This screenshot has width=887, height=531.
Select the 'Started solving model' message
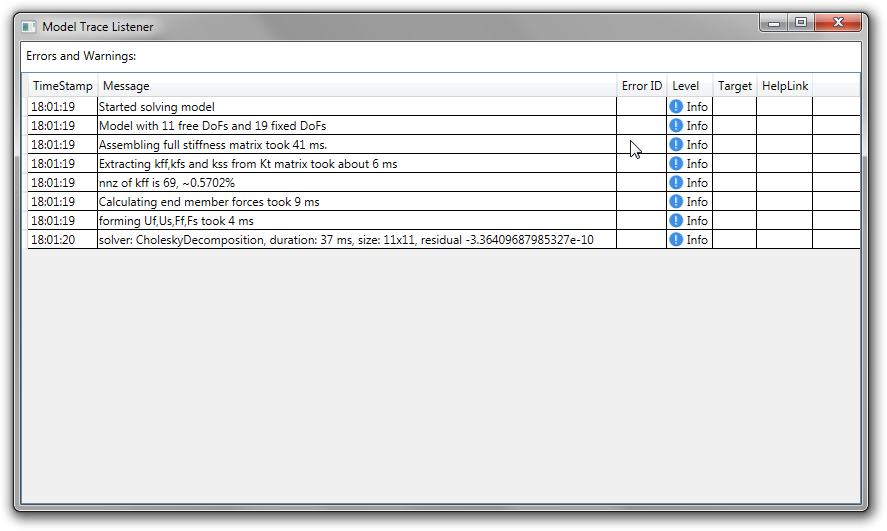157,107
